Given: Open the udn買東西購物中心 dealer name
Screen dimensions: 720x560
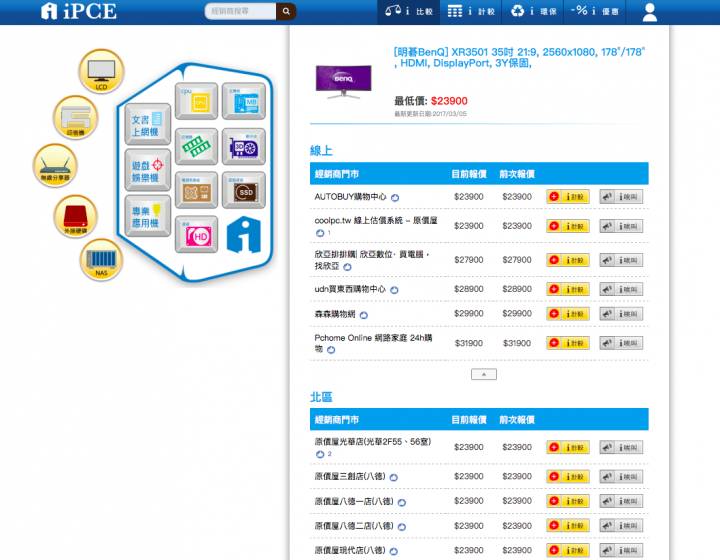Looking at the screenshot, I should point(350,289).
